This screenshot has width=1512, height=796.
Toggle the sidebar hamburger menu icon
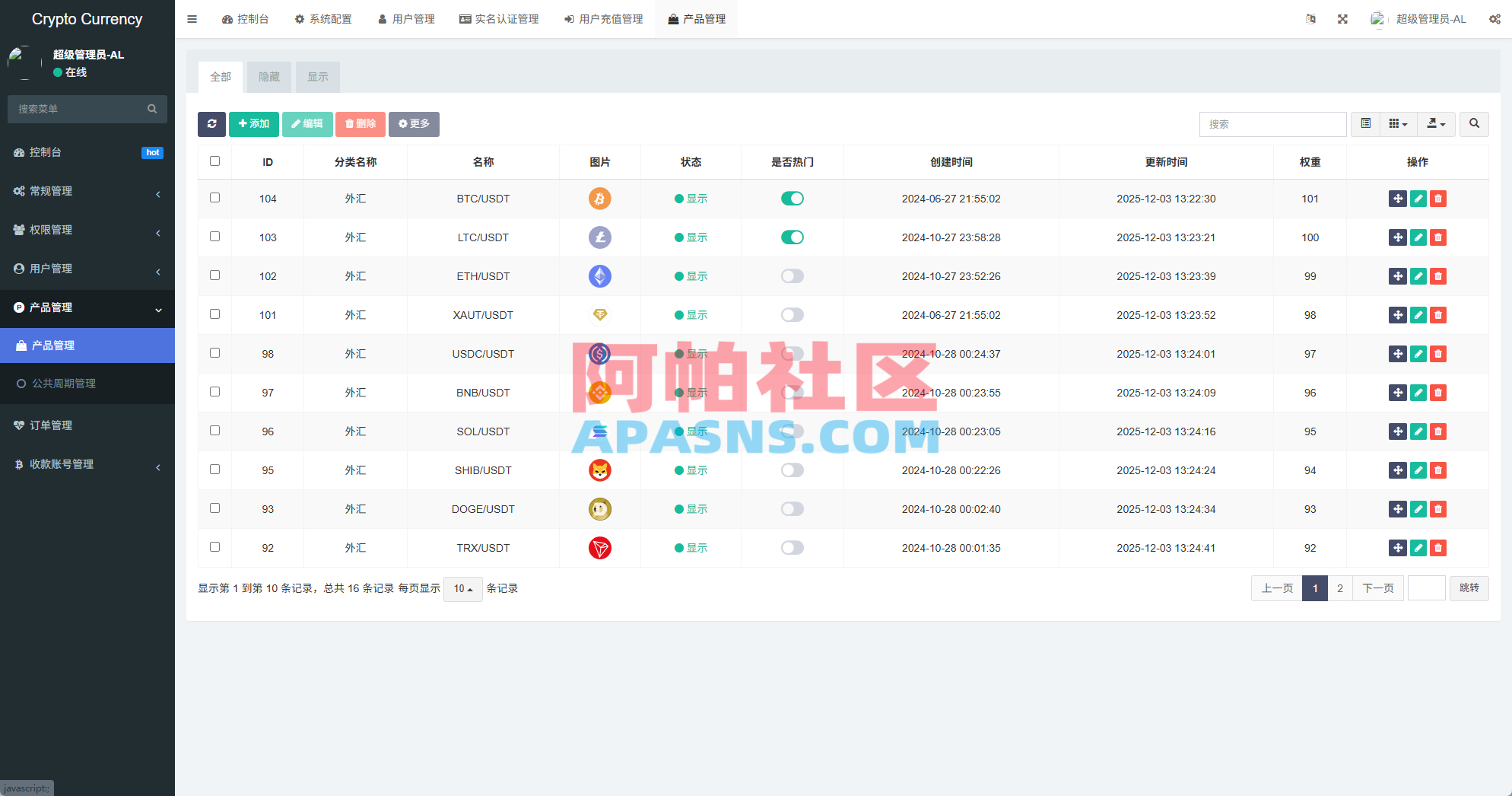[192, 19]
